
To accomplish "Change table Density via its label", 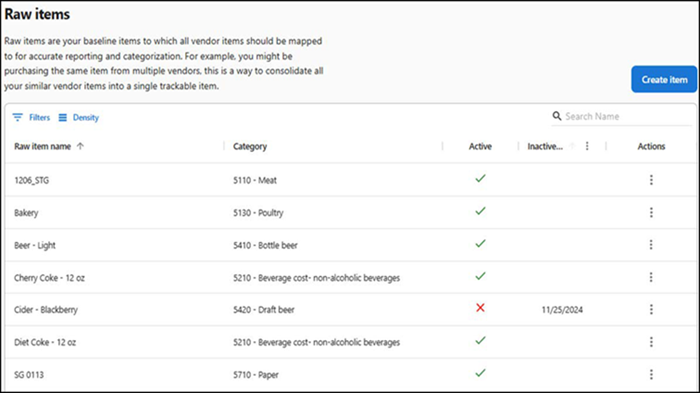I will pyautogui.click(x=86, y=117).
